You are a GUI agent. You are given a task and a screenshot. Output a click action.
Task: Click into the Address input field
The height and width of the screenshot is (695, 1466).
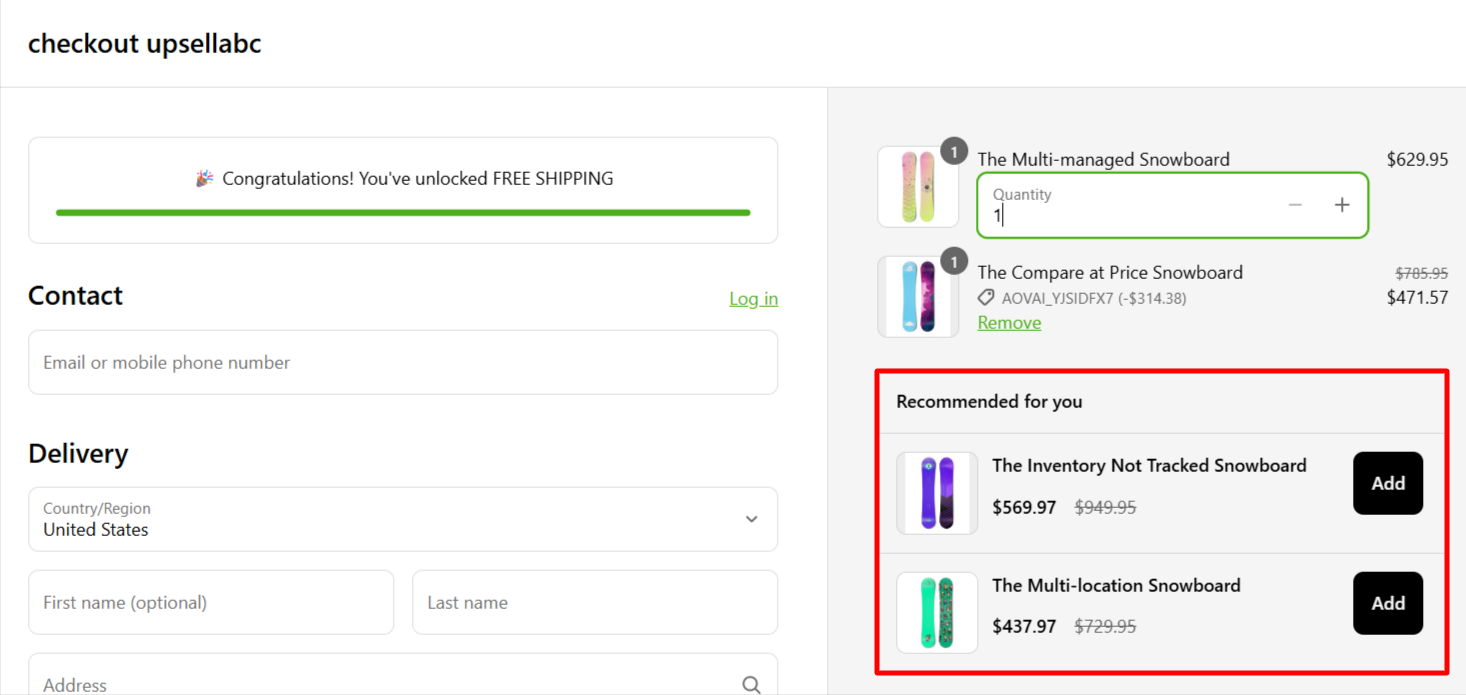380,684
